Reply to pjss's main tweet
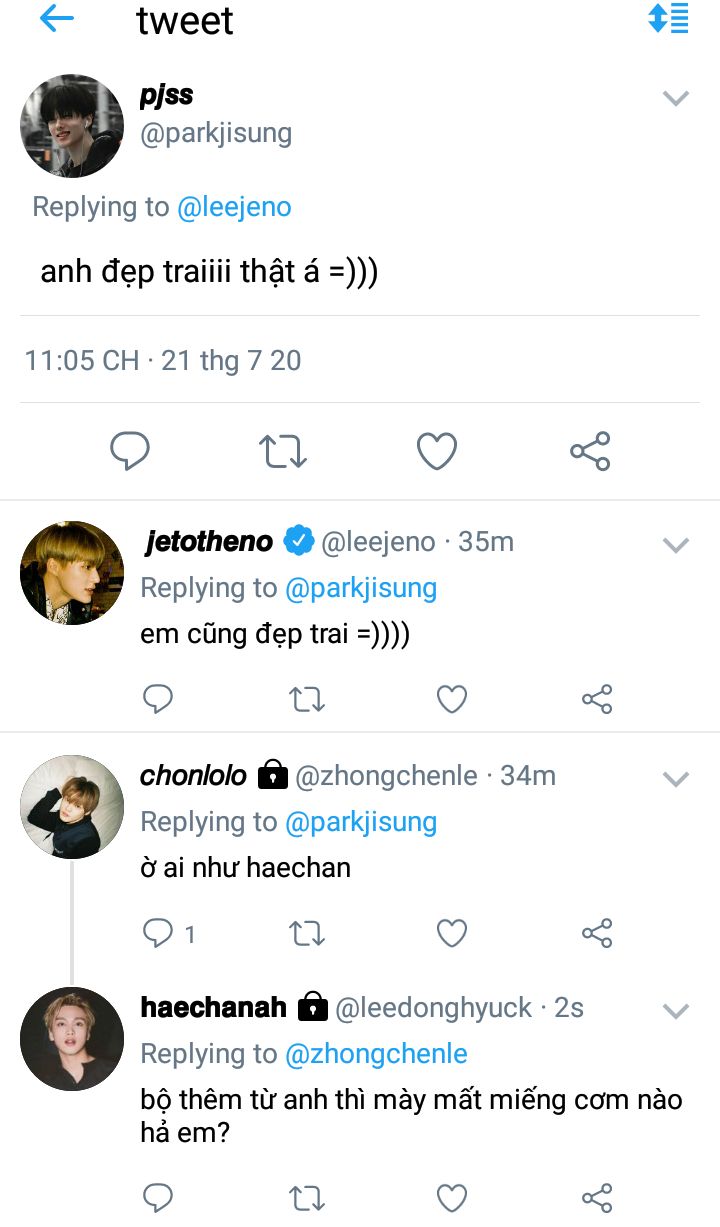 tap(130, 452)
